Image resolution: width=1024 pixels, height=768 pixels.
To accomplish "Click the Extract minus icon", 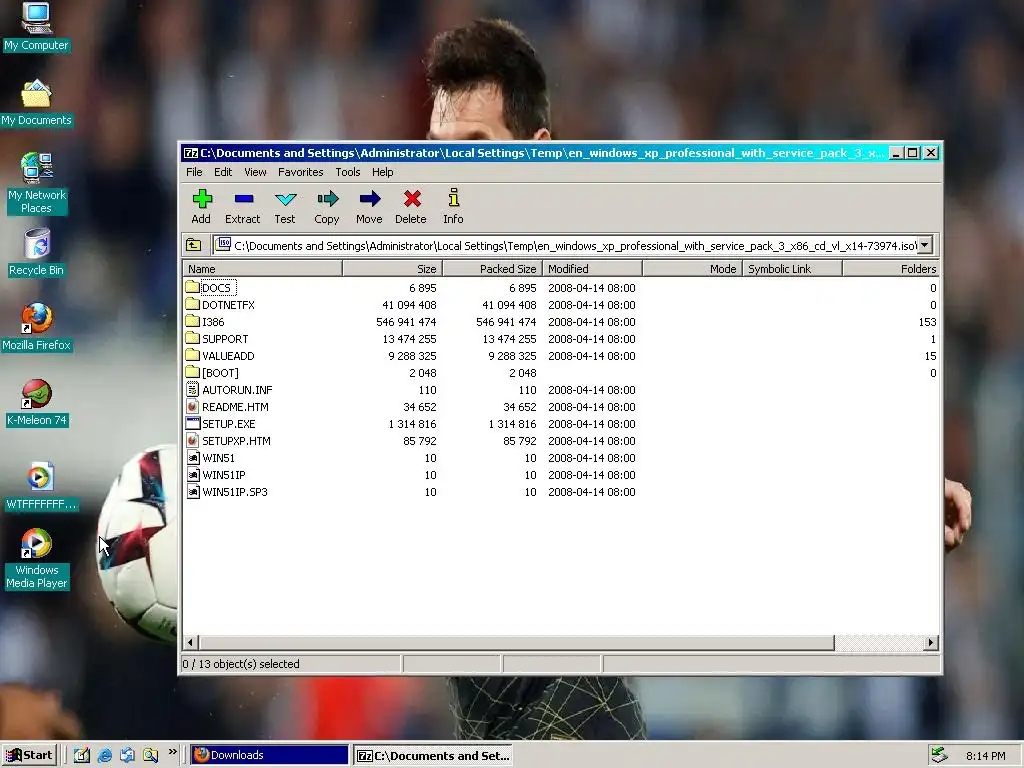I will click(244, 199).
